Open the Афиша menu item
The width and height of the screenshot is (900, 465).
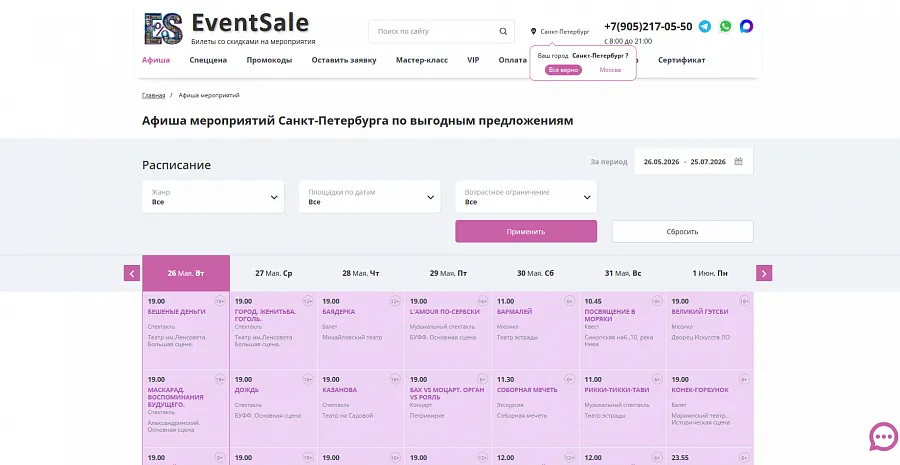[156, 60]
